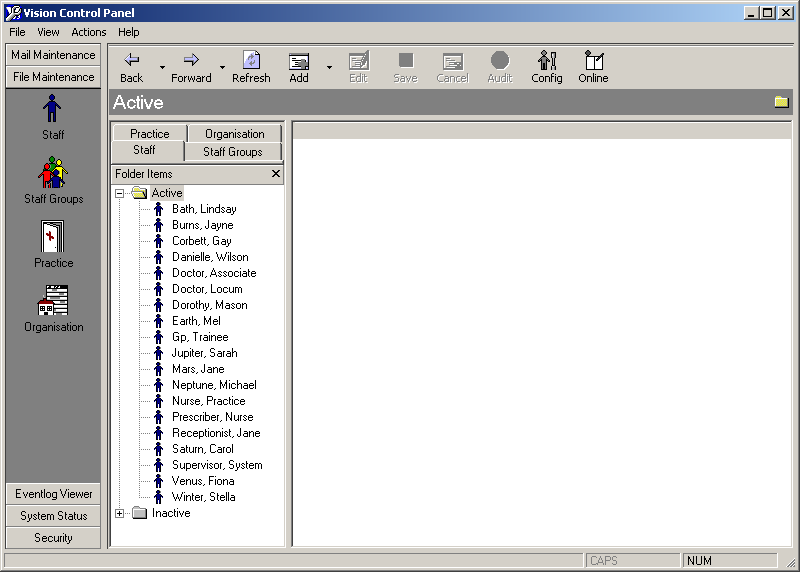Click the CAPS status bar indicator
This screenshot has height=572, width=800.
point(633,560)
